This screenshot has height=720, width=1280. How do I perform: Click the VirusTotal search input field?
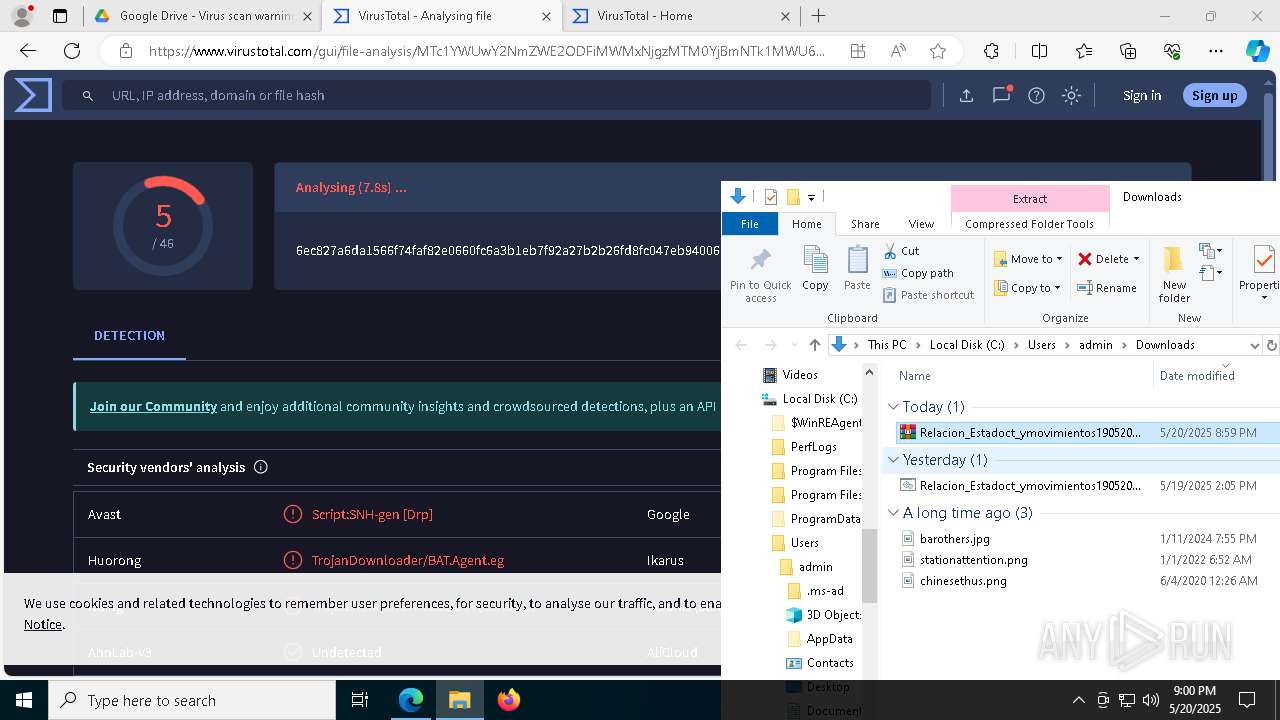pyautogui.click(x=497, y=95)
